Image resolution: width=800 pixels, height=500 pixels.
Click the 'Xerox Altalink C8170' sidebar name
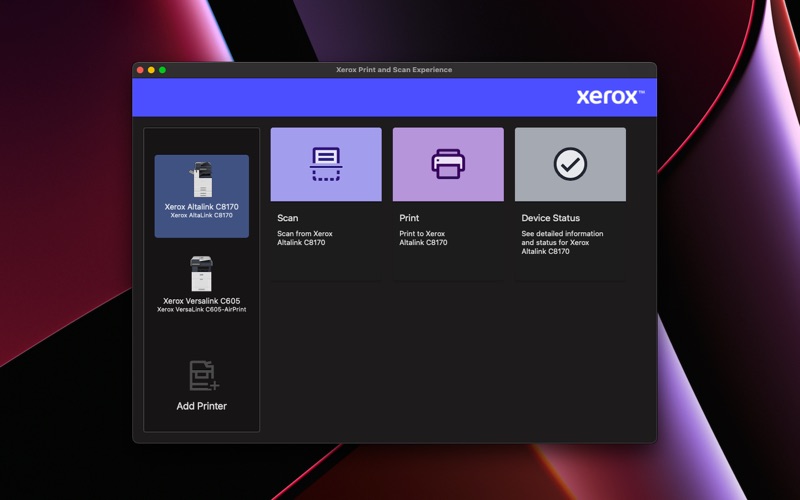coord(202,207)
